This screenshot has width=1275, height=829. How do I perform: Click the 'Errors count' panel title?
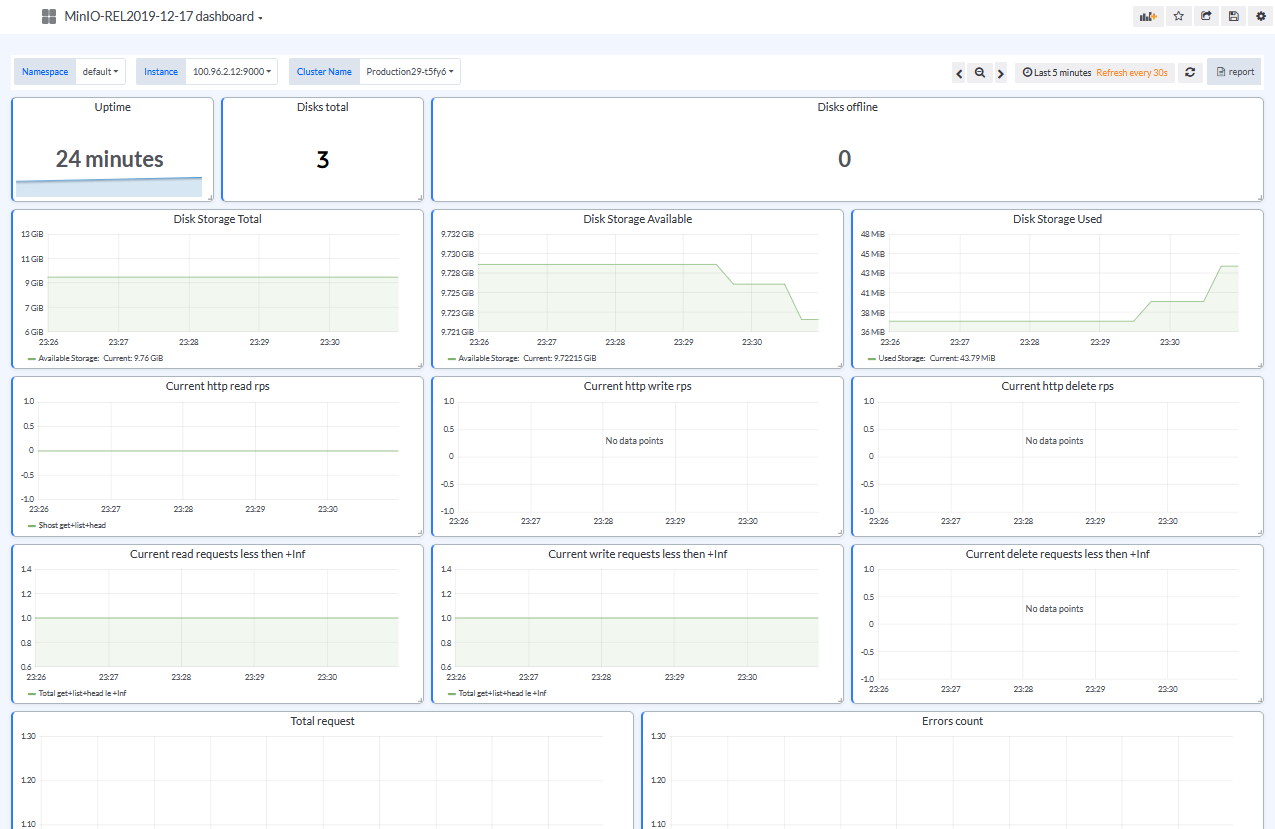click(x=953, y=721)
